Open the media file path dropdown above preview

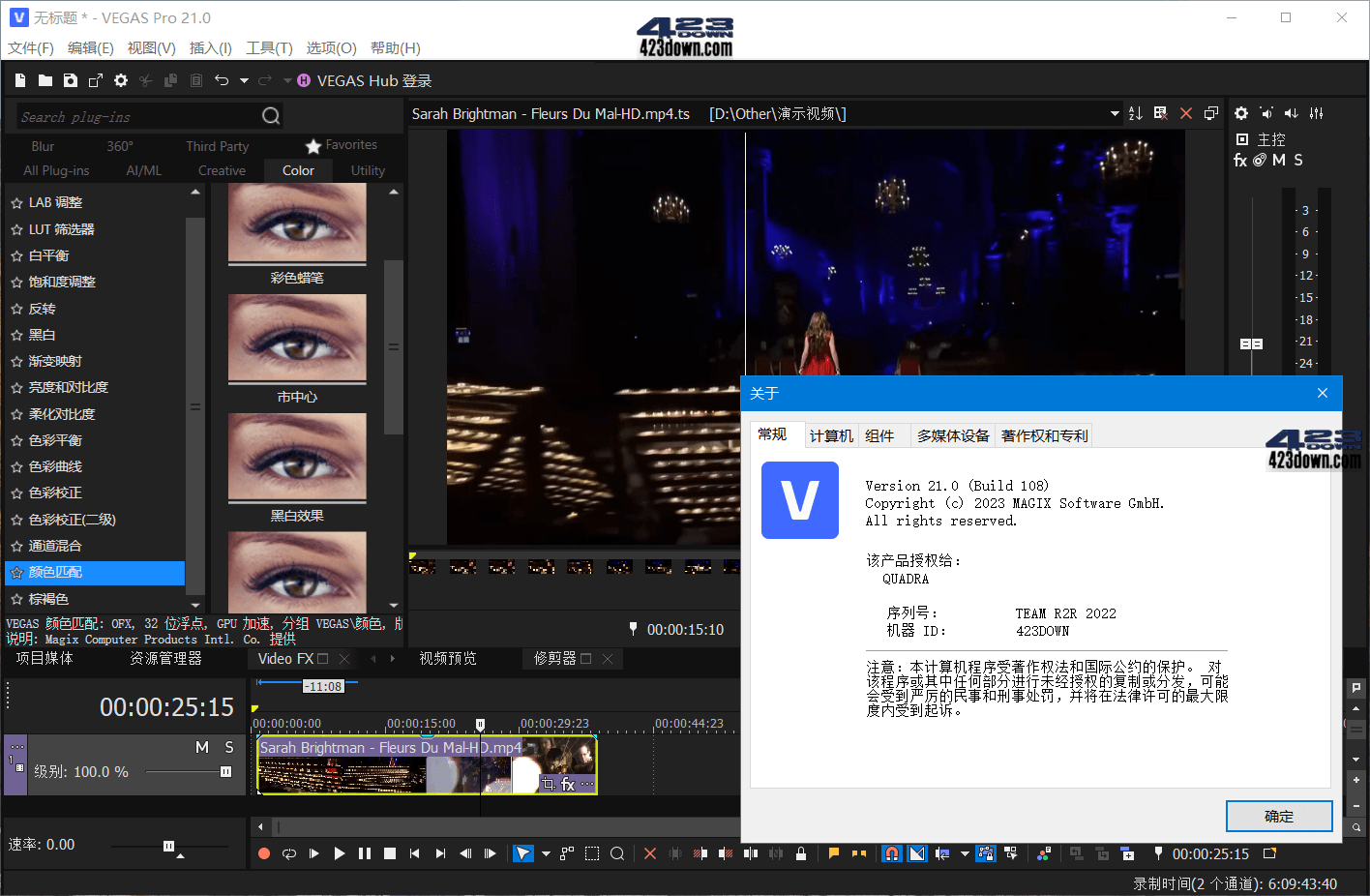1113,113
